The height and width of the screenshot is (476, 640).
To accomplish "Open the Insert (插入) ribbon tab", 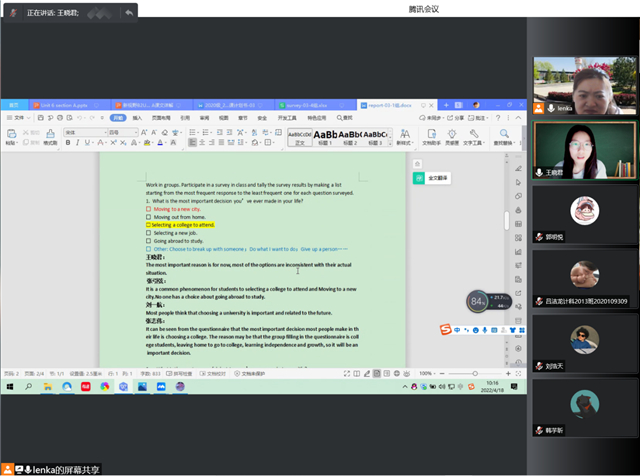I will tap(137, 118).
